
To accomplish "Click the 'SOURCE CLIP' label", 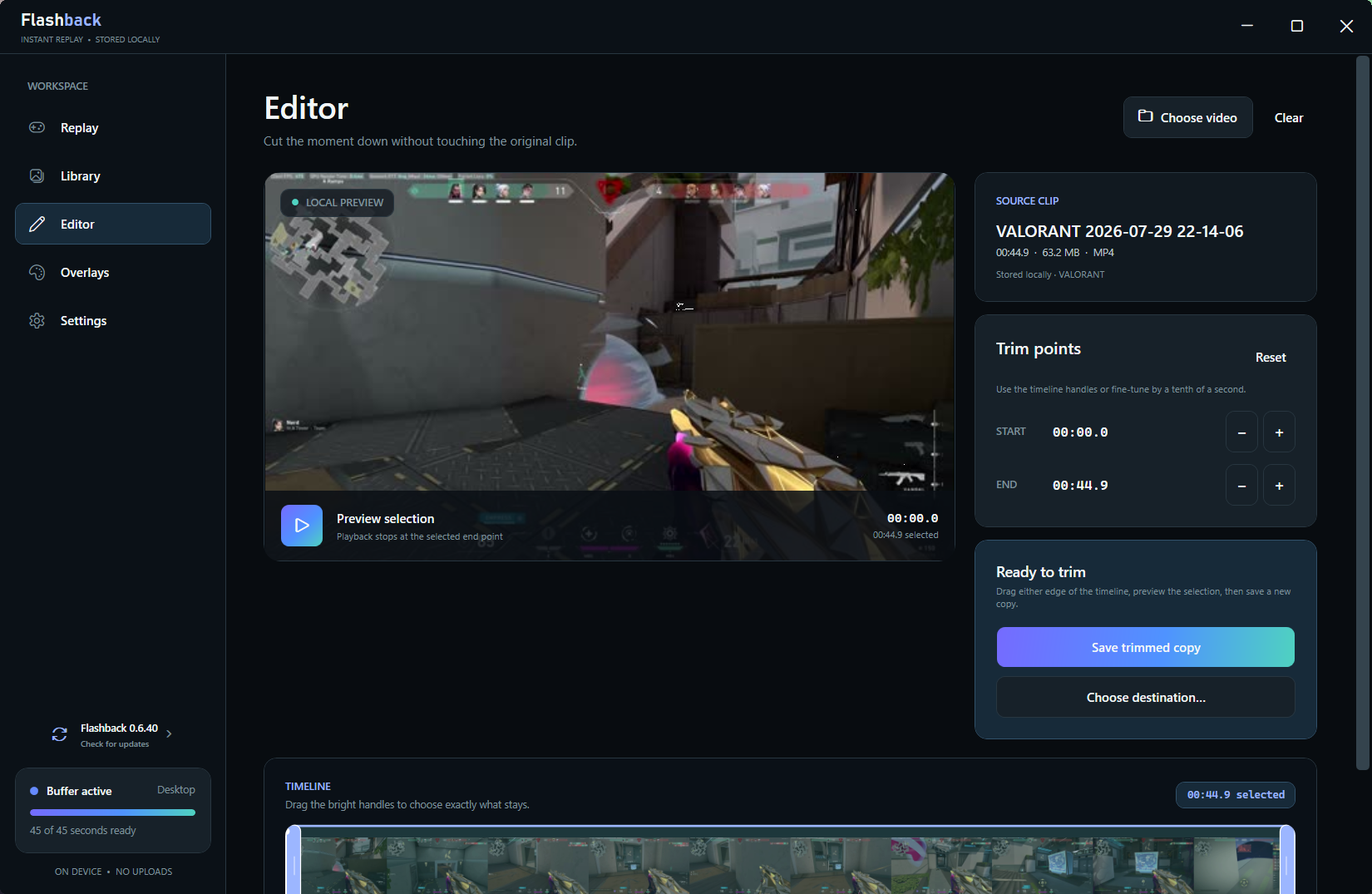I will (x=1027, y=200).
